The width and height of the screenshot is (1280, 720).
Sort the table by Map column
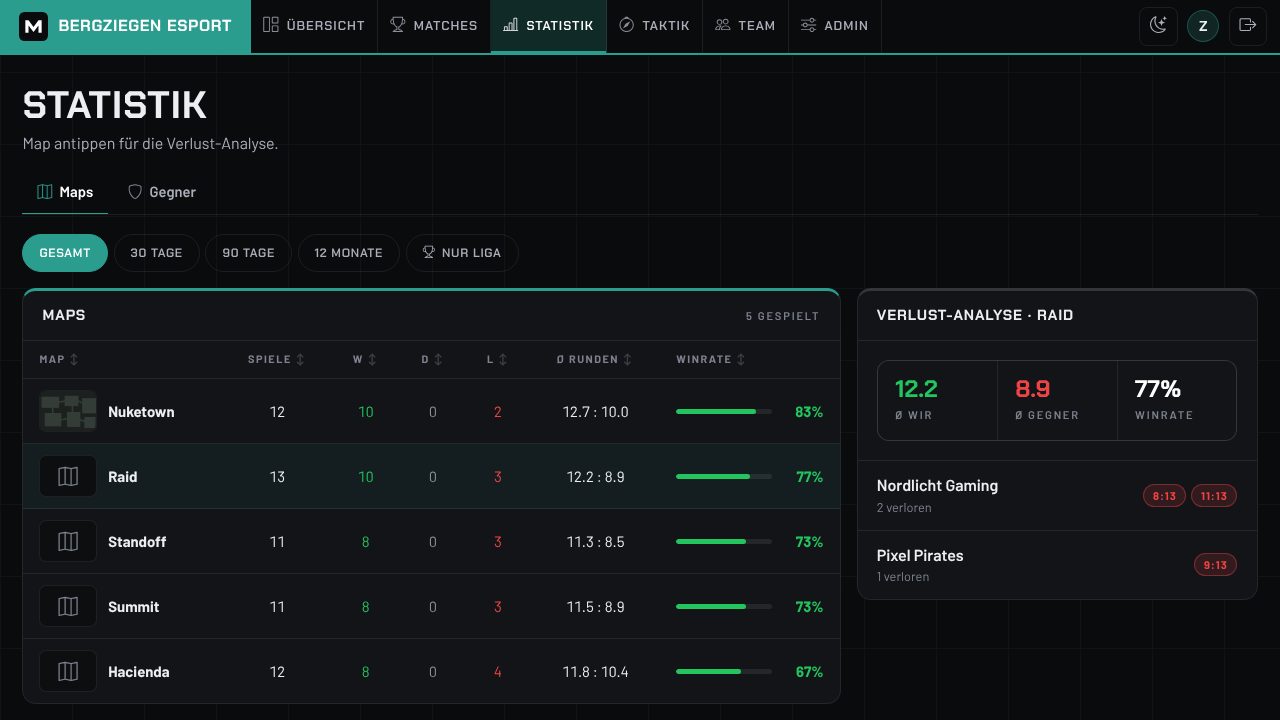[59, 360]
